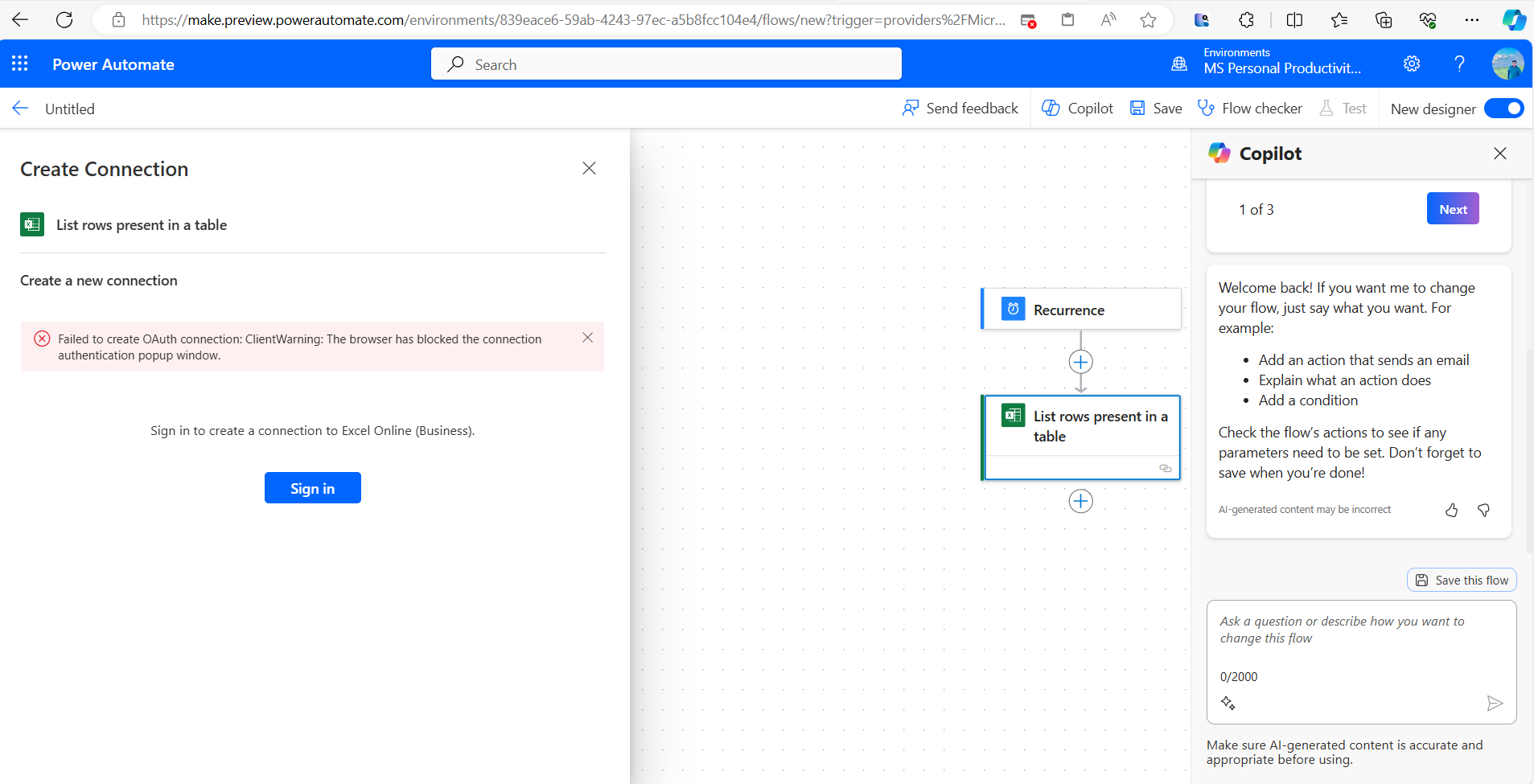
Task: Refresh the browser page
Action: (64, 19)
